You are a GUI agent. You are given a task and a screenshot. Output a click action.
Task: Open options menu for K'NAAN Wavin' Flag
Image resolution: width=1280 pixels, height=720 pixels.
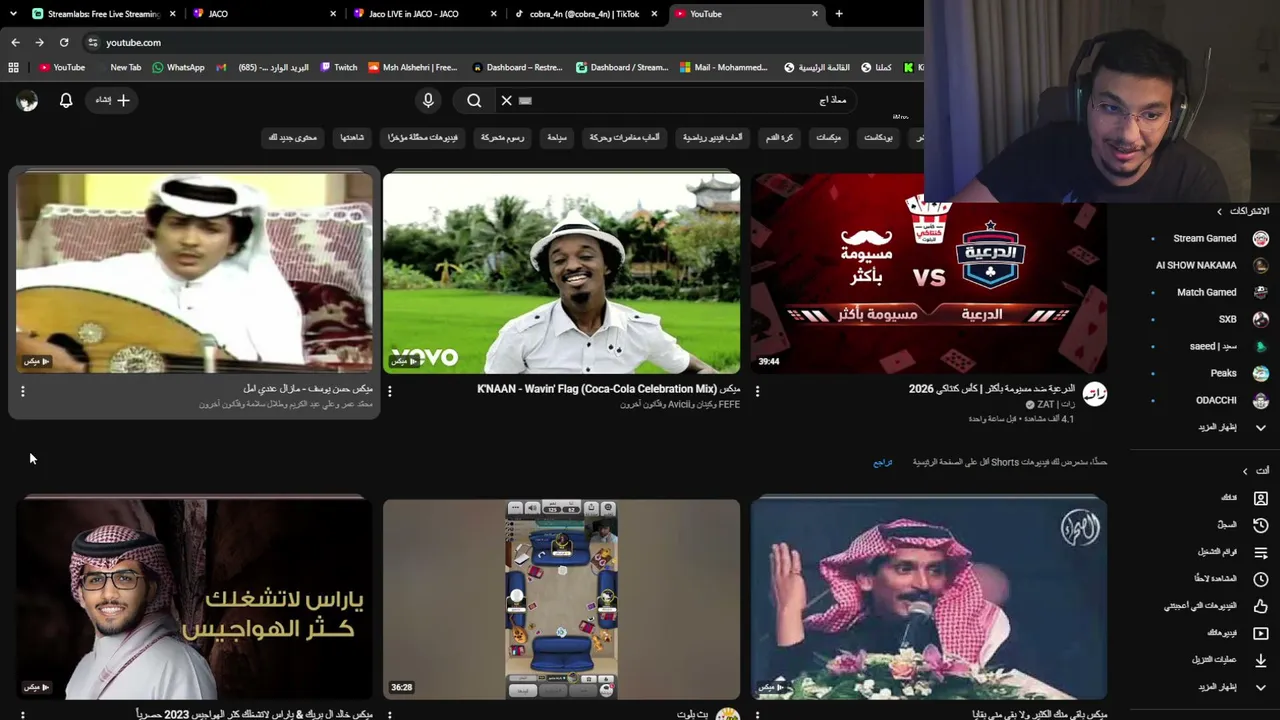389,391
